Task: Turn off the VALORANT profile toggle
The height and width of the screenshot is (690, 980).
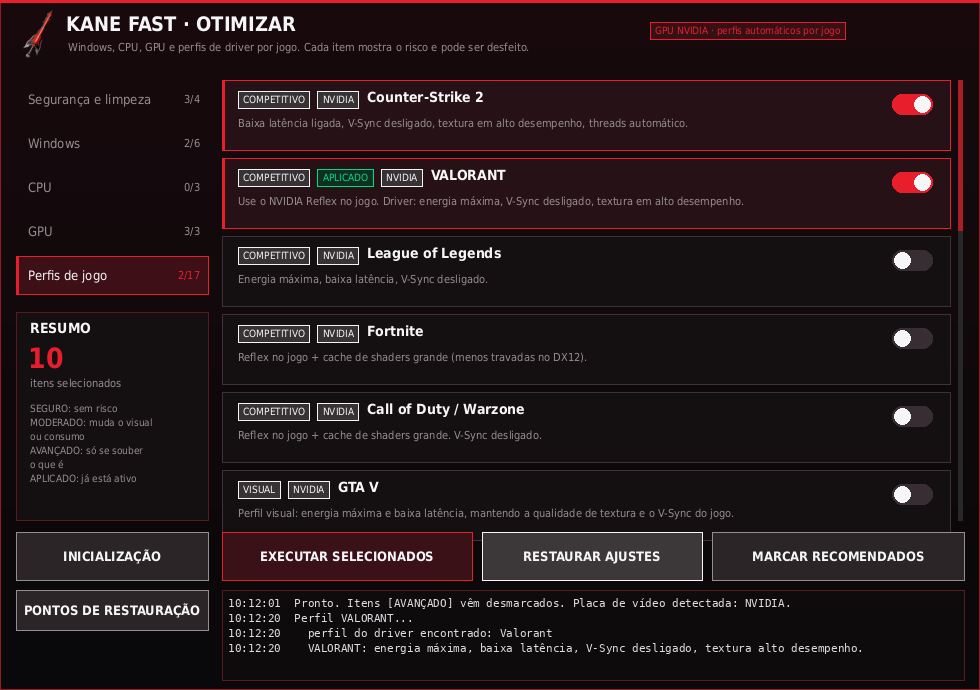Action: (x=912, y=182)
